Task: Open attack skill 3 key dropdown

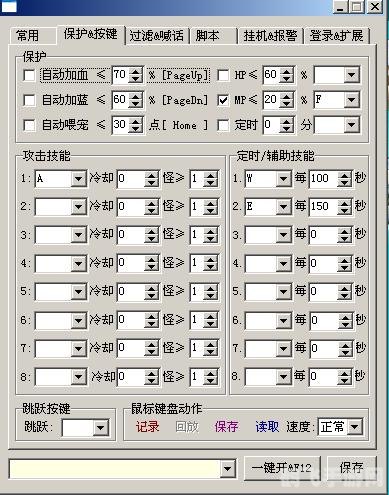Action: [x=79, y=235]
